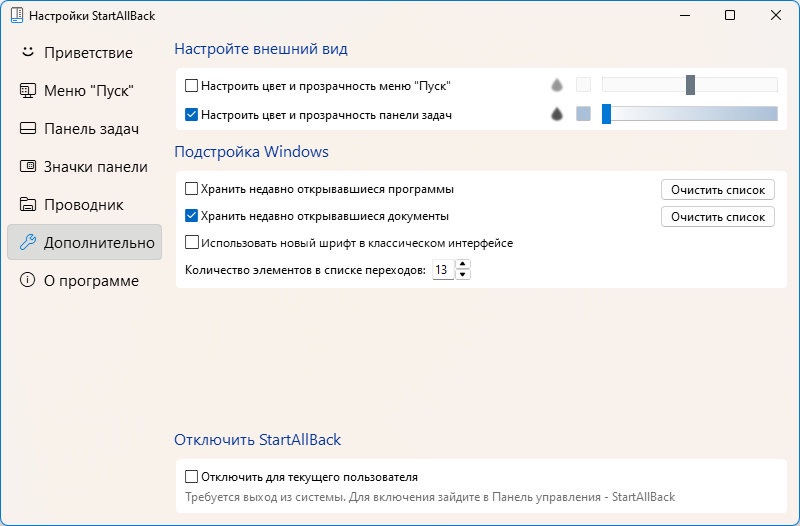Click the Меню "Пуск" monitor icon
The height and width of the screenshot is (526, 800).
pyautogui.click(x=28, y=90)
